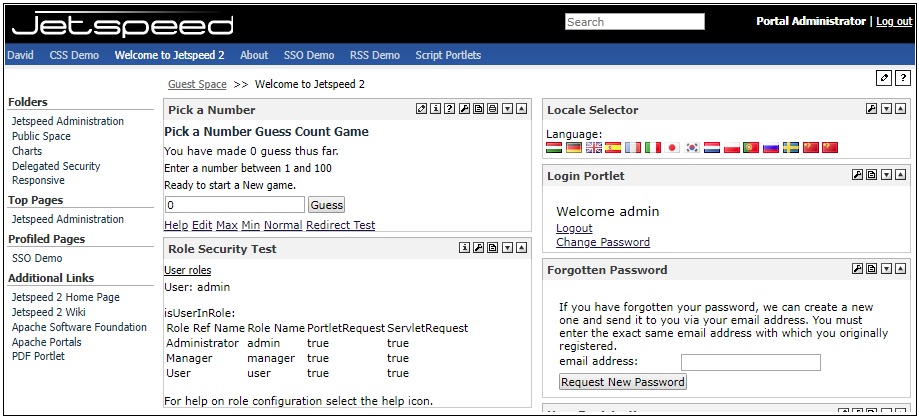Open the Script Portlets tab
This screenshot has width=919, height=418.
tap(448, 55)
